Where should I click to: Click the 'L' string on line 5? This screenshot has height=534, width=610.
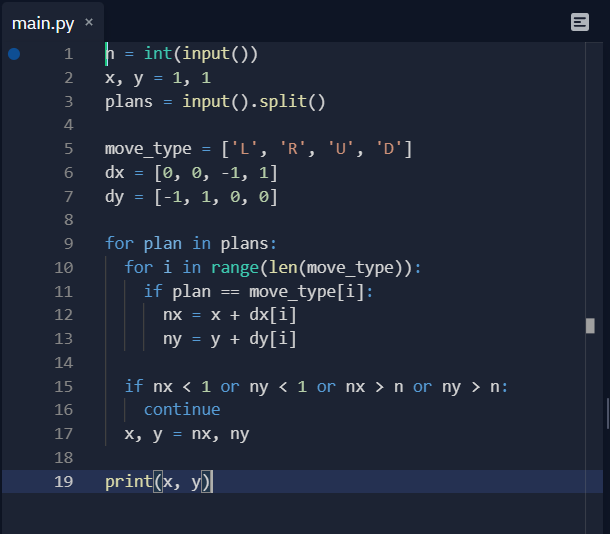point(244,149)
